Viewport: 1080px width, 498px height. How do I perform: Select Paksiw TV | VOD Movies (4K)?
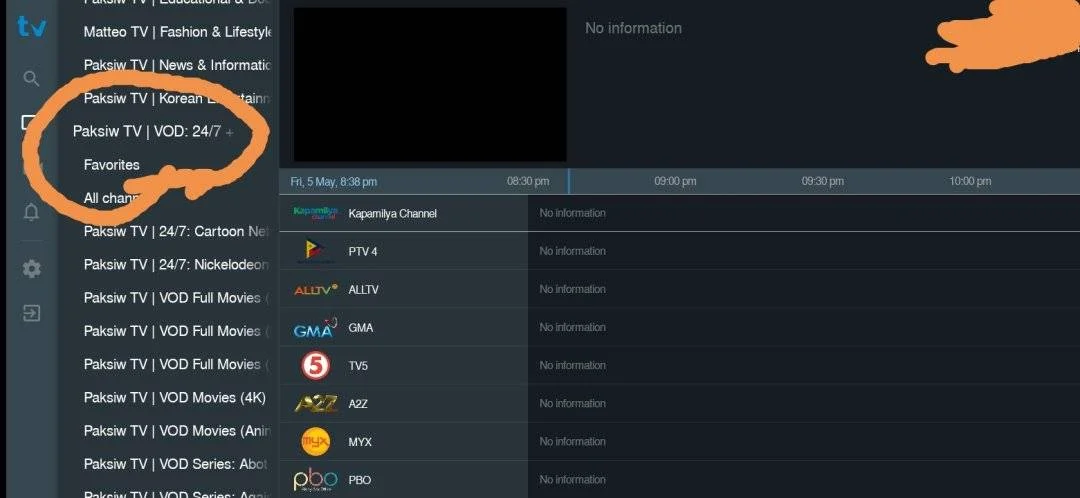[175, 397]
